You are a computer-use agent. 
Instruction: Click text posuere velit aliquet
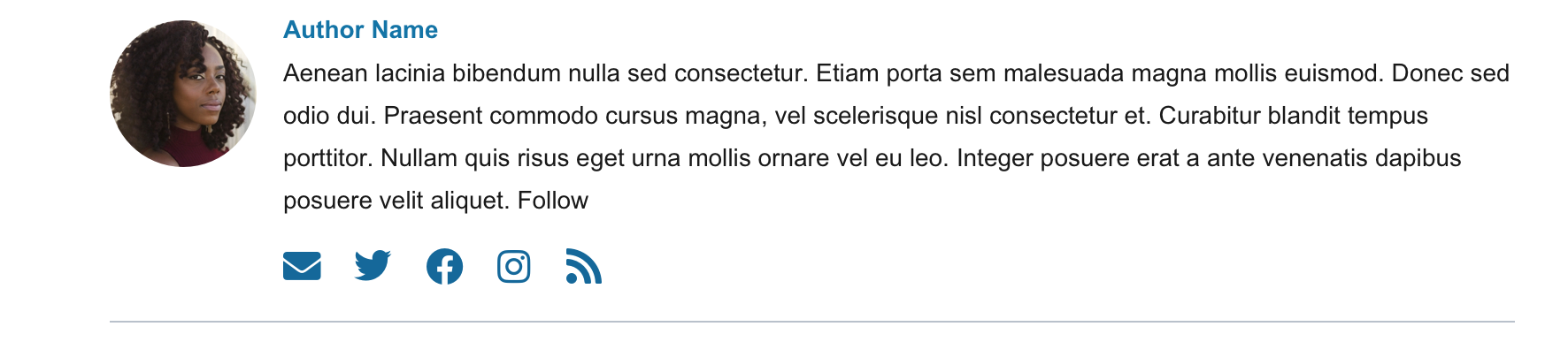pos(396,201)
